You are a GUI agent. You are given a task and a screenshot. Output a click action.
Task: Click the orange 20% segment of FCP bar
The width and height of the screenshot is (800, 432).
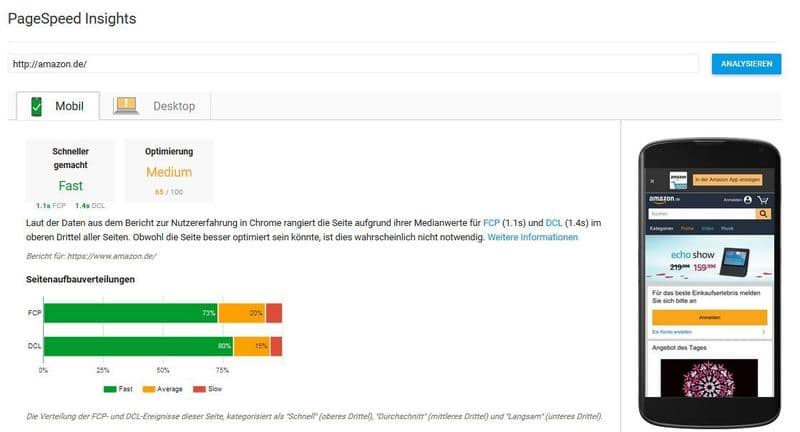point(242,313)
